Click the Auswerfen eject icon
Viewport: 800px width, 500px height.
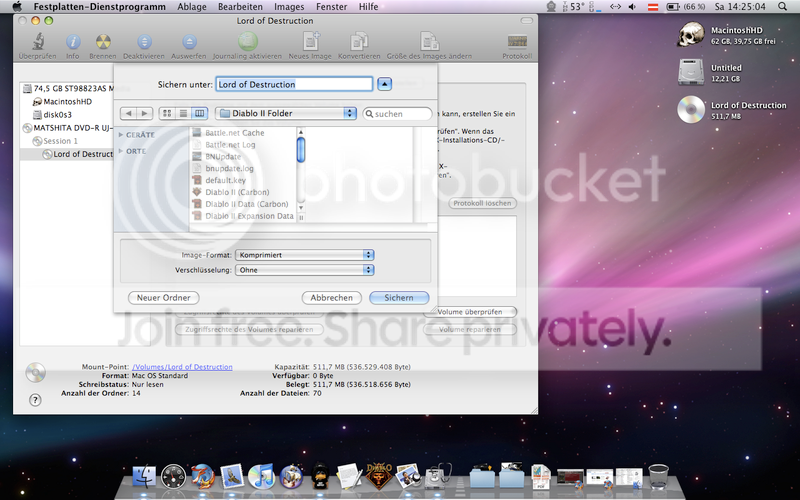pyautogui.click(x=189, y=42)
